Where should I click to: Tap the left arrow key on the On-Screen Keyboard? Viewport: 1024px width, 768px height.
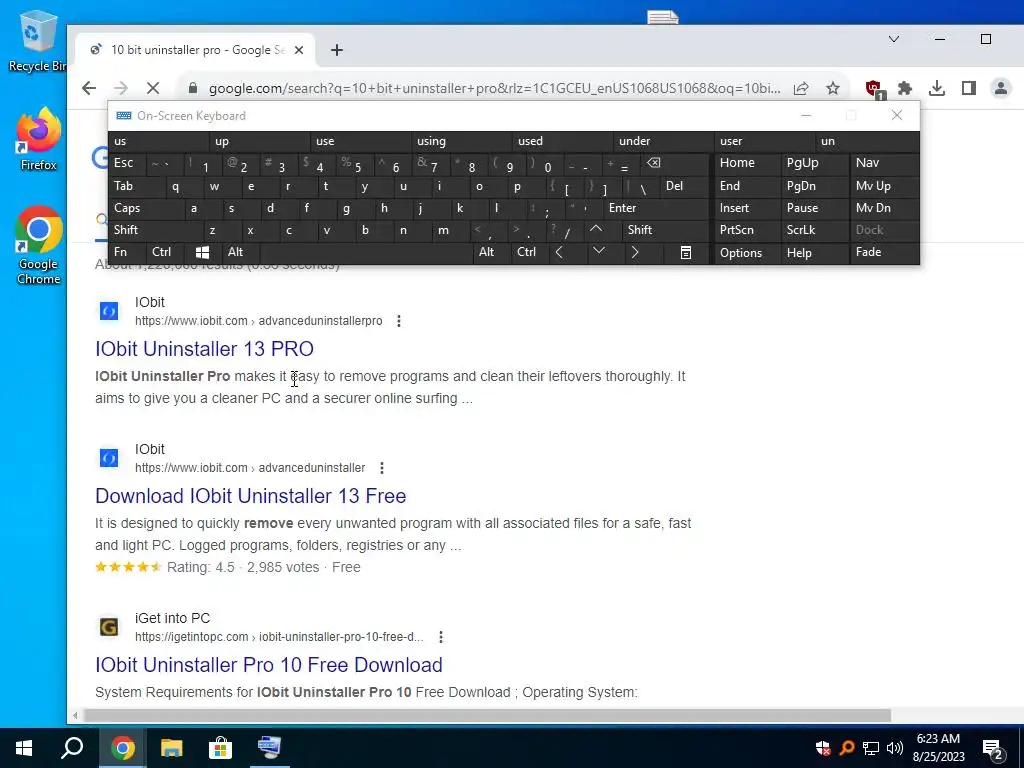click(559, 253)
